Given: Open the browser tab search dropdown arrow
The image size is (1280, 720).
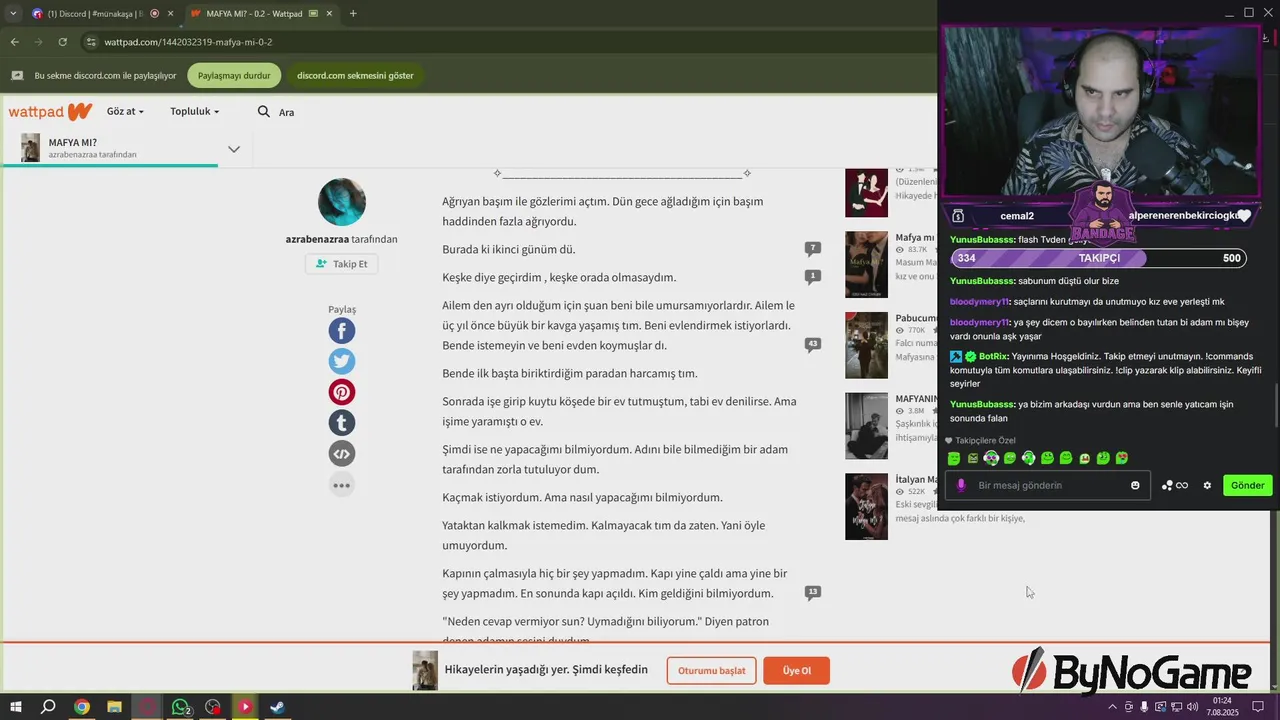Looking at the screenshot, I should click(12, 14).
